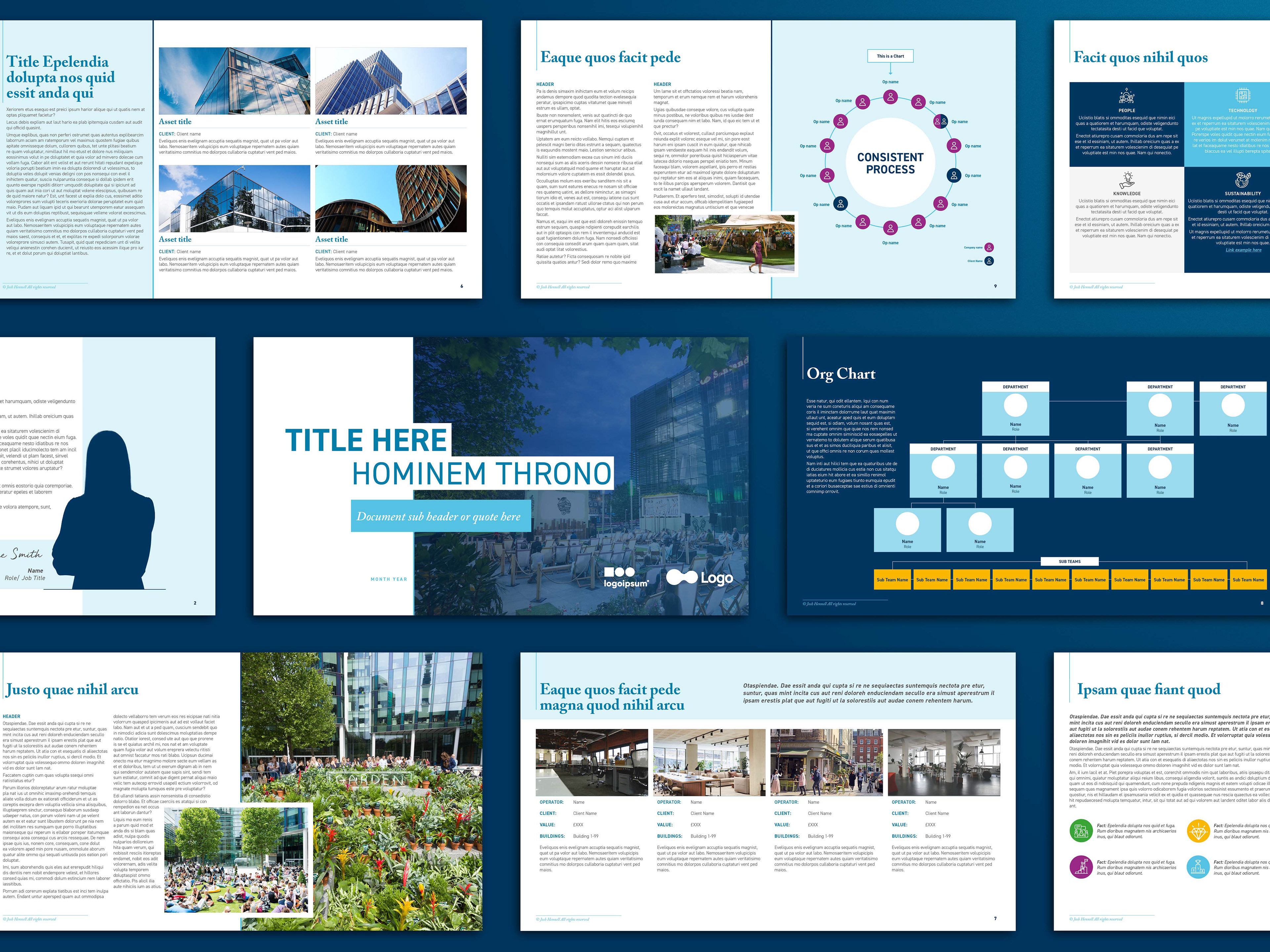Click the 'This is a Chart' box
The image size is (1270, 952).
click(x=890, y=56)
